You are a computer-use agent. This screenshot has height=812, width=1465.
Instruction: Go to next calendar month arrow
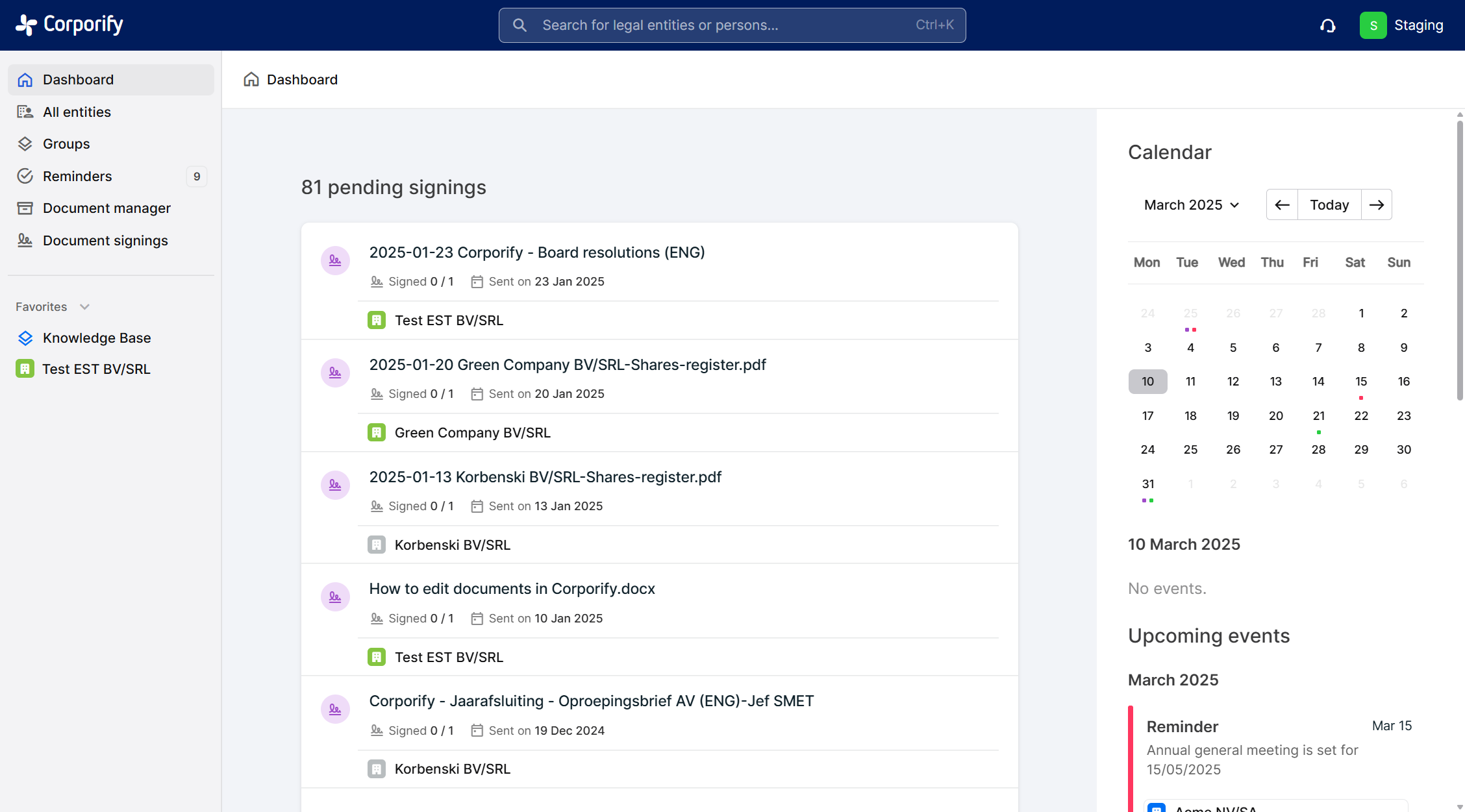[1376, 204]
